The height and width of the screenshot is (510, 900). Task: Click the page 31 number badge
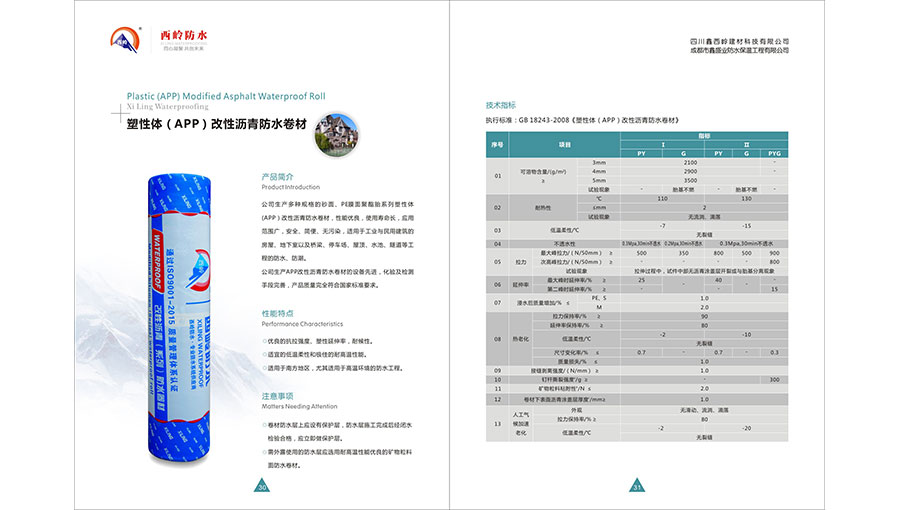tap(636, 487)
